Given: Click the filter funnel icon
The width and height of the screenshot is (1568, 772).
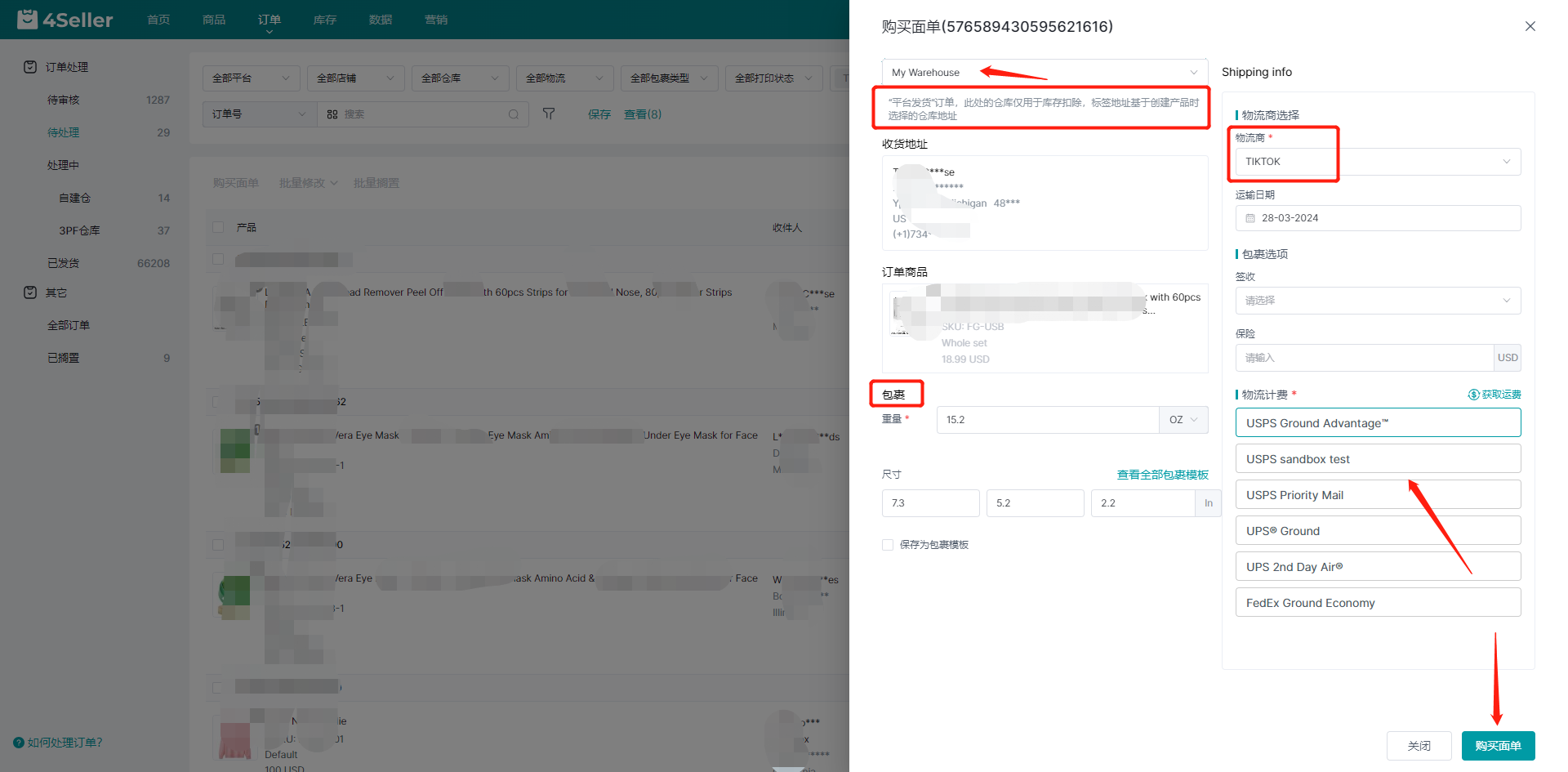Looking at the screenshot, I should point(549,114).
